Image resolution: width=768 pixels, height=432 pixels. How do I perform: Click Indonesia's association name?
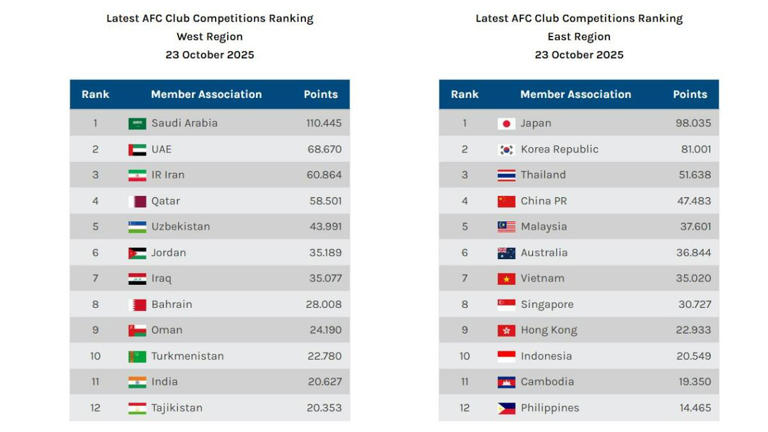(x=546, y=356)
